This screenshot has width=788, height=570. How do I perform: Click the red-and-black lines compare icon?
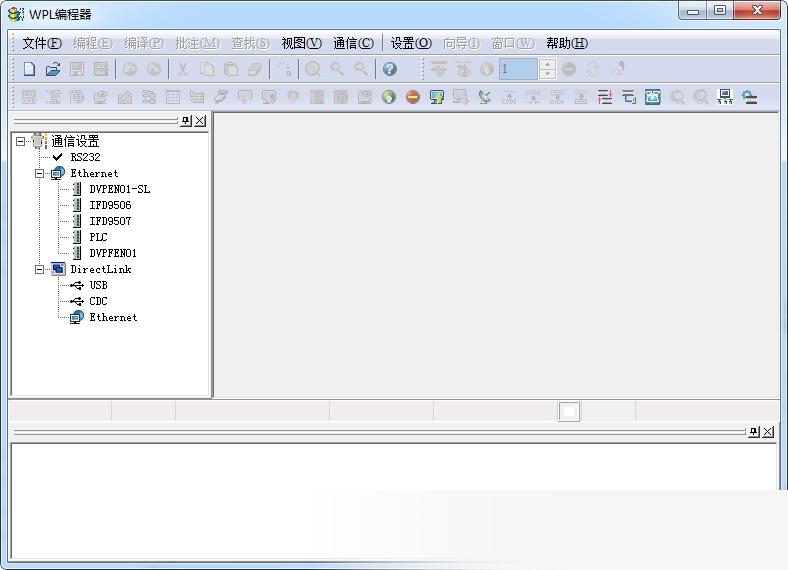pyautogui.click(x=605, y=97)
